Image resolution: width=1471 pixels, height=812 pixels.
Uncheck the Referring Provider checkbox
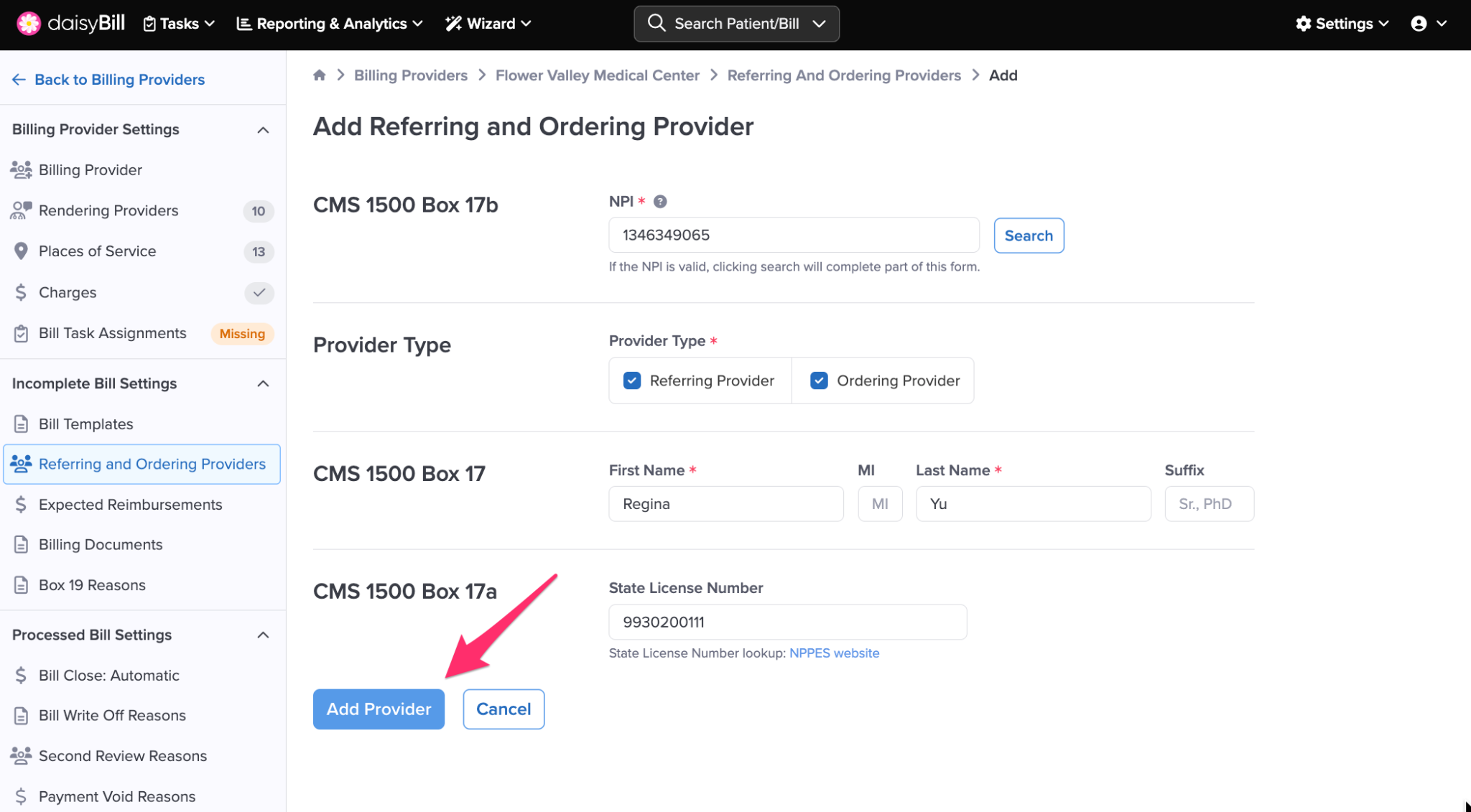(632, 381)
